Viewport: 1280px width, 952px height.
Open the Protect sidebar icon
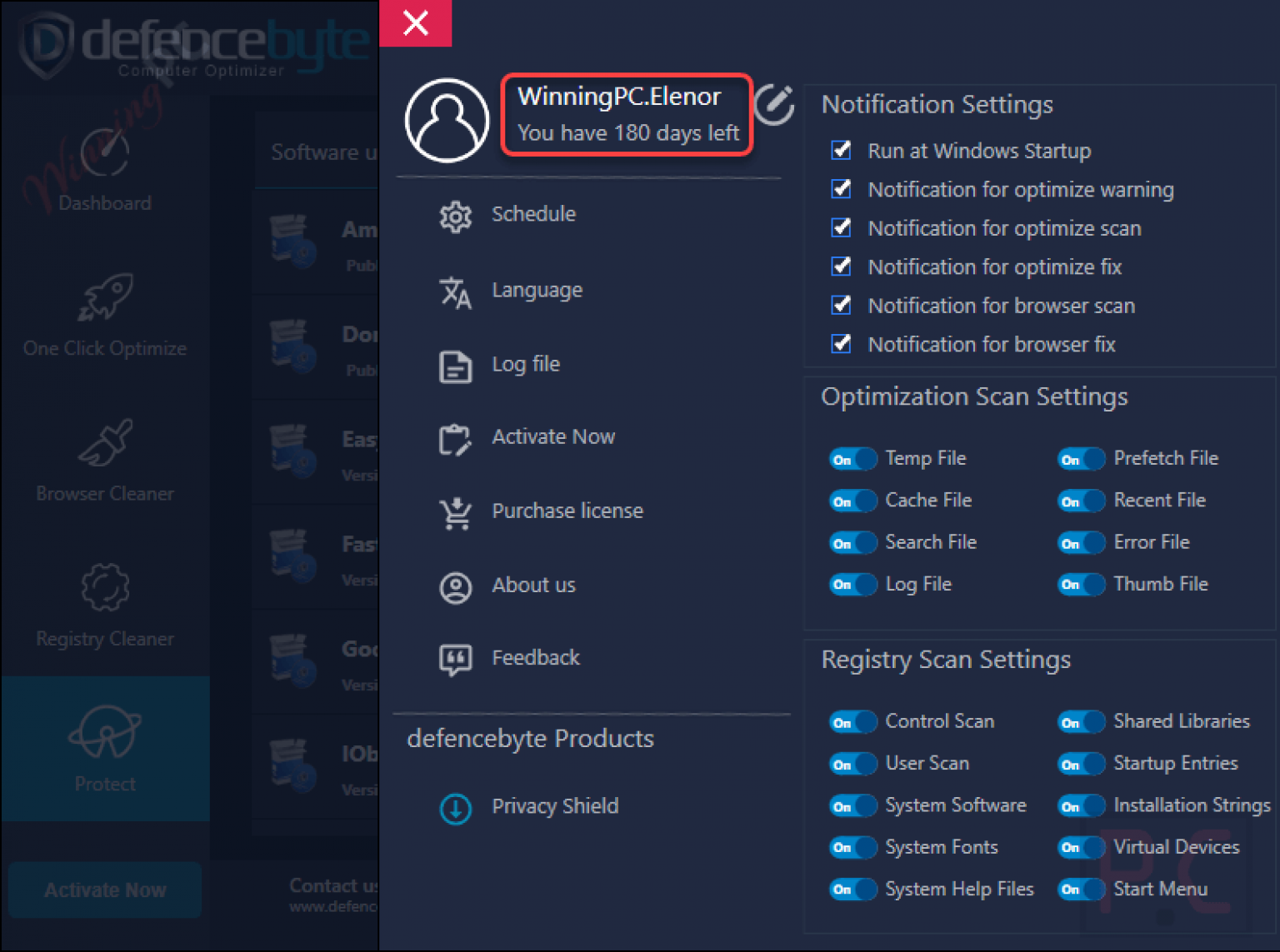(x=105, y=731)
